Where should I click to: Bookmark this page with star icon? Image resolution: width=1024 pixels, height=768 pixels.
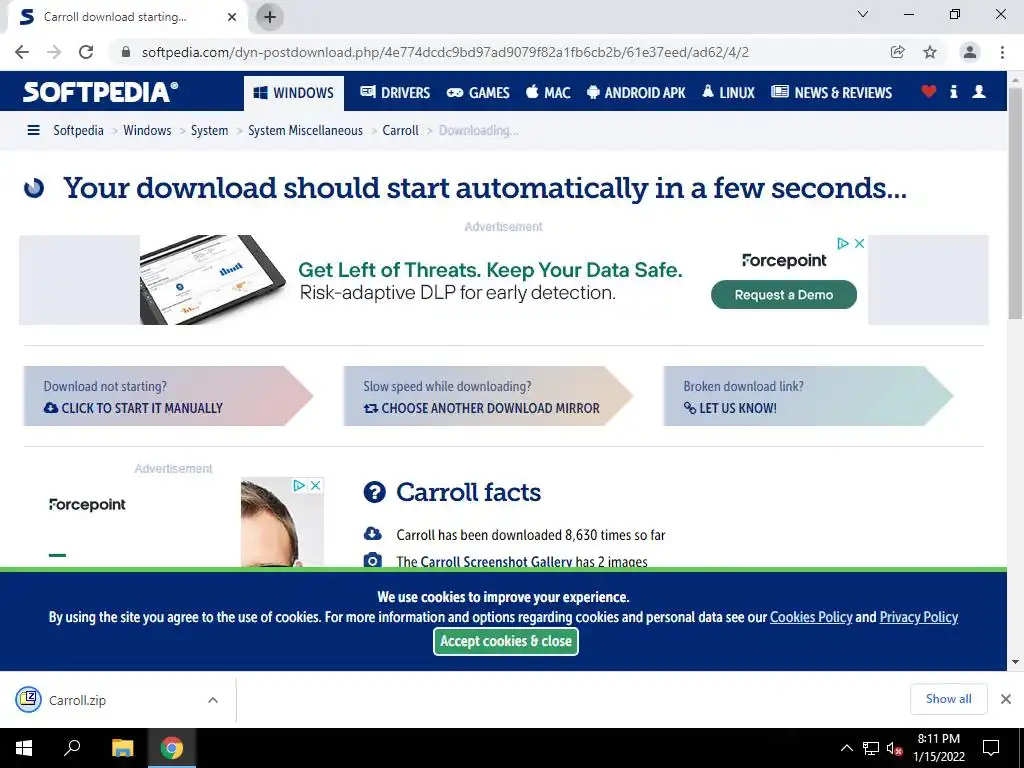(x=930, y=52)
